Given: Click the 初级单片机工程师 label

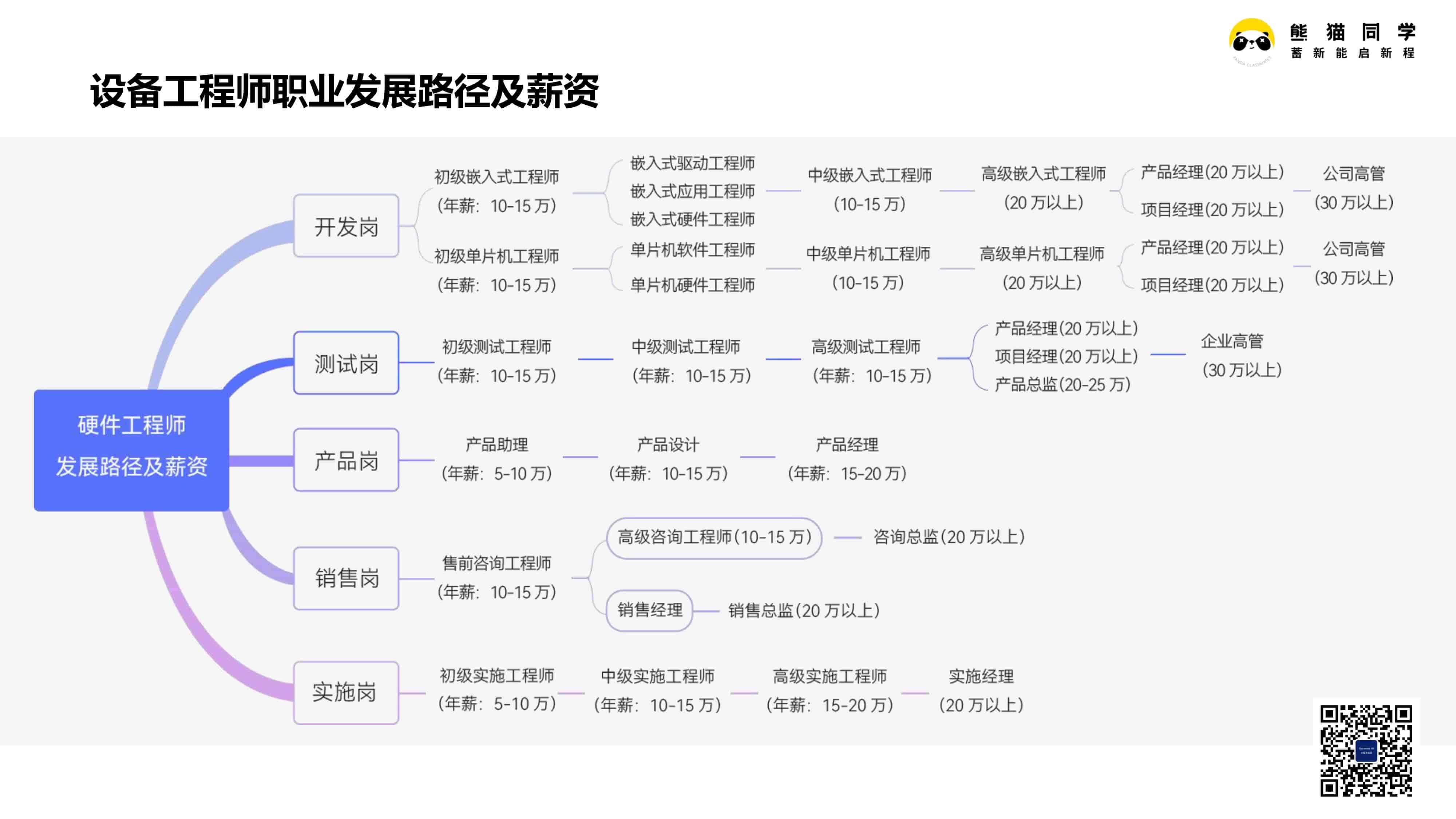Looking at the screenshot, I should (x=496, y=256).
